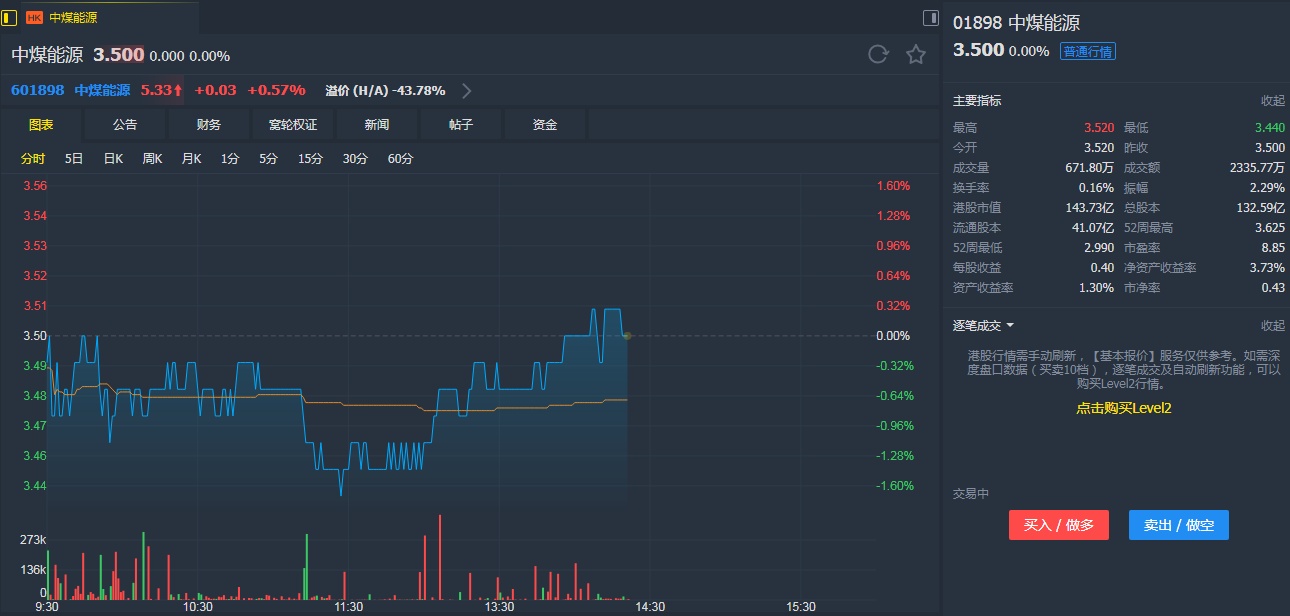Open A-share 601898 中煤能源 quote

point(70,90)
